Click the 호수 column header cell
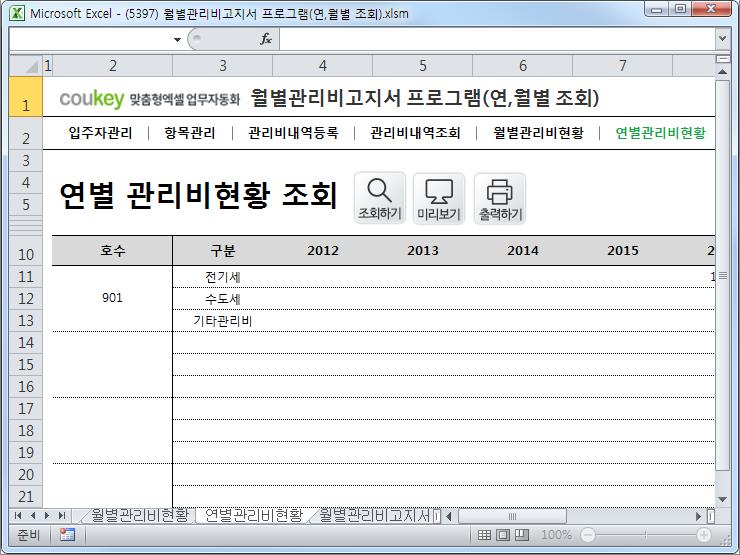The width and height of the screenshot is (740, 555). pos(112,251)
